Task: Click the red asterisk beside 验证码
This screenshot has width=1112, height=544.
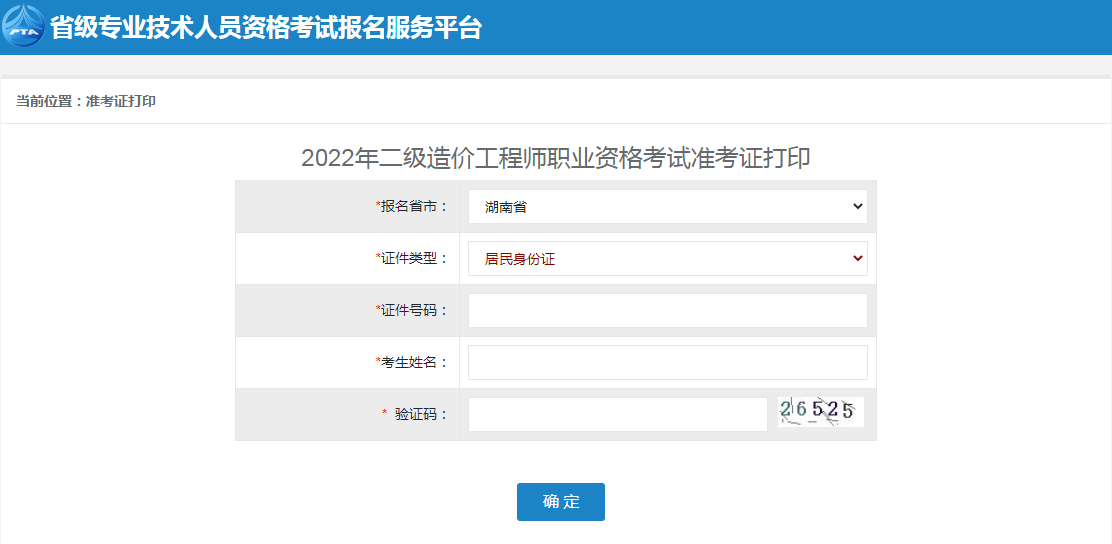Action: 385,413
